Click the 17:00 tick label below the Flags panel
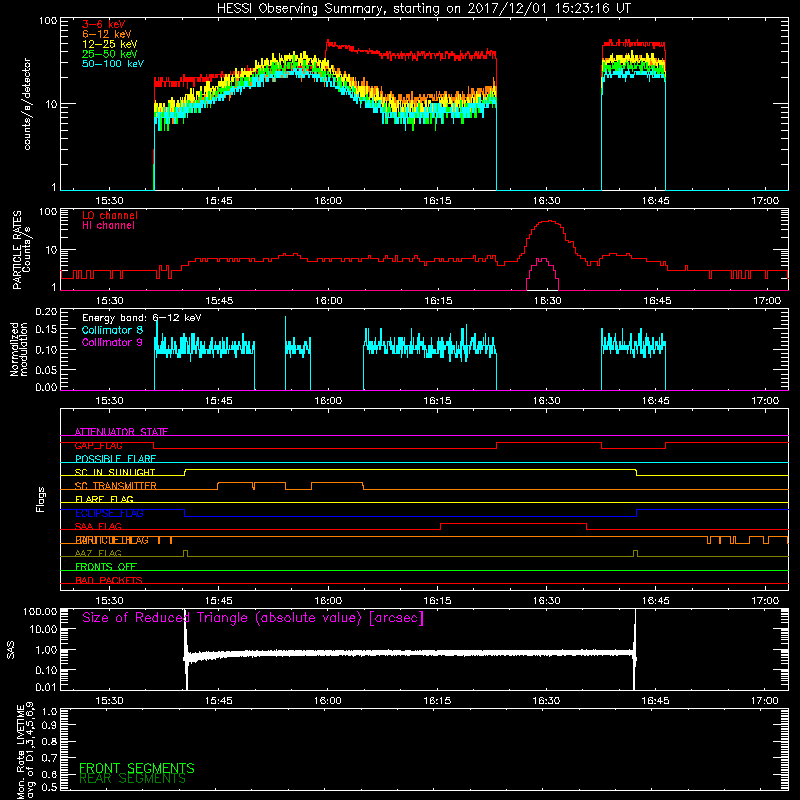Viewport: 800px width, 800px height. 765,601
